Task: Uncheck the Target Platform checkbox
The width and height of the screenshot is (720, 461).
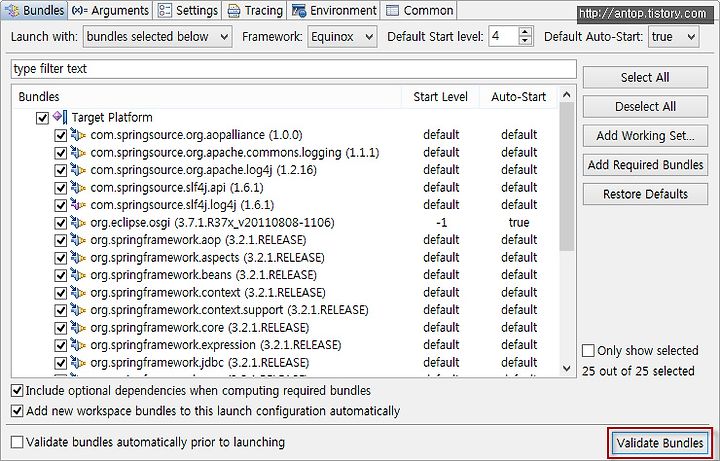Action: [x=42, y=118]
